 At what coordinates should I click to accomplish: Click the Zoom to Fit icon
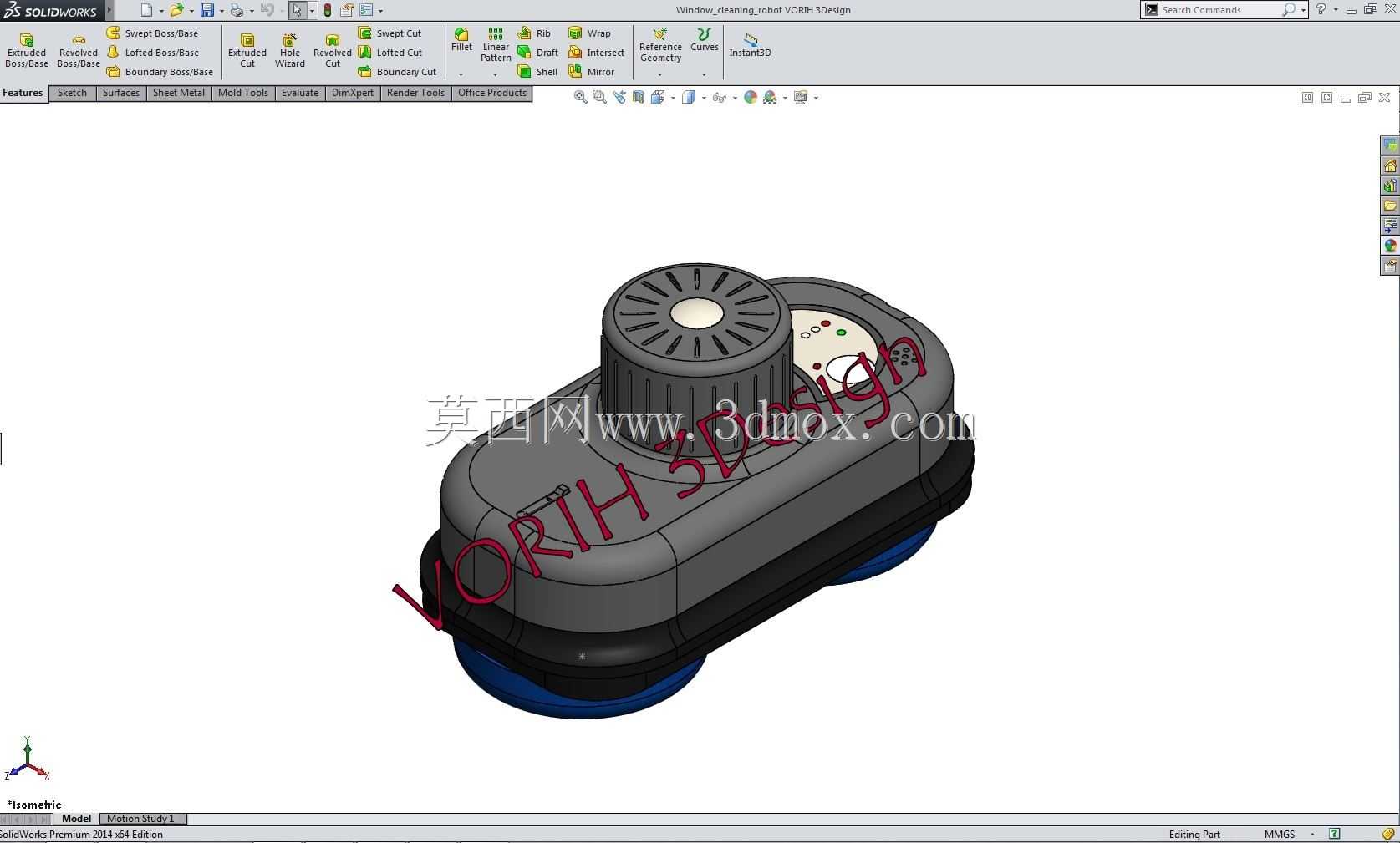580,97
